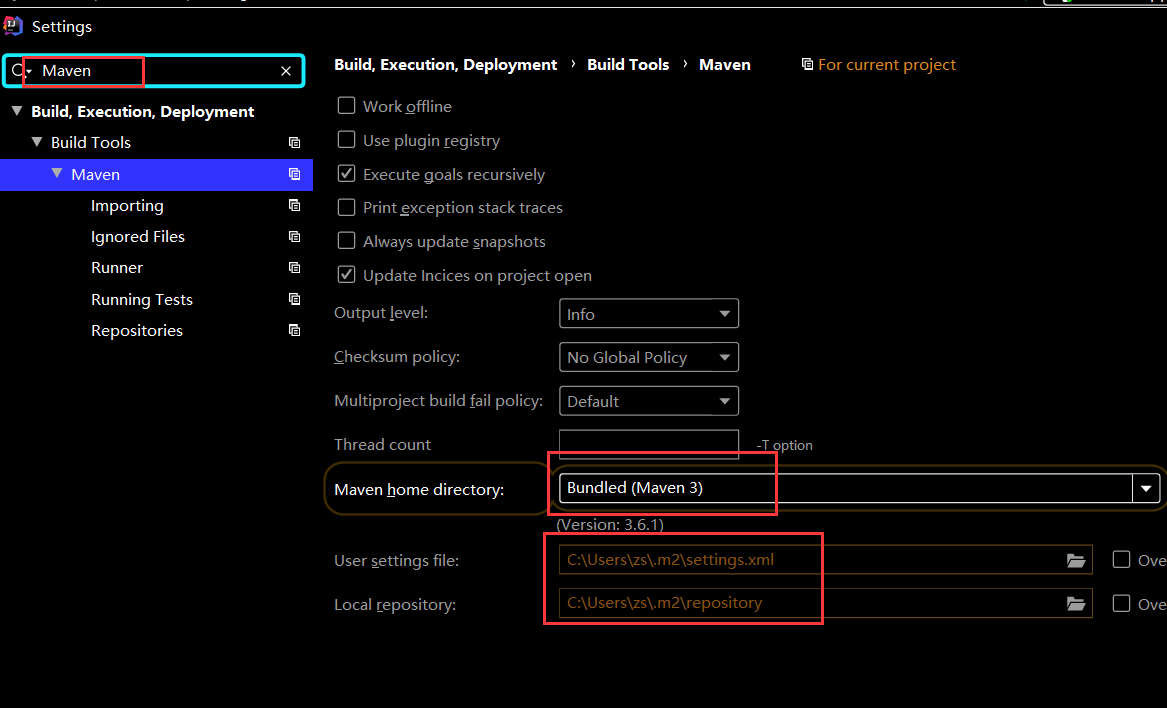1167x708 pixels.
Task: Click the For current project icon
Action: (x=807, y=65)
